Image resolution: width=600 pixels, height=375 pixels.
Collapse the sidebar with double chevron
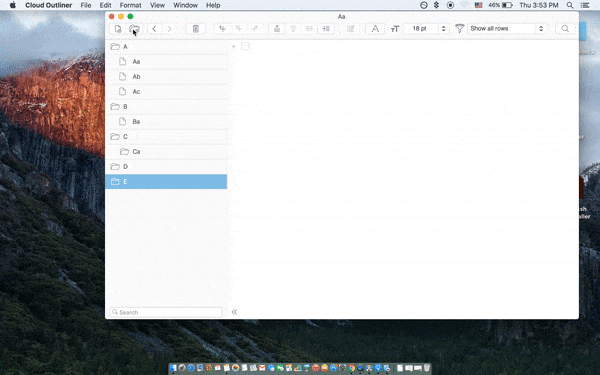pos(234,312)
